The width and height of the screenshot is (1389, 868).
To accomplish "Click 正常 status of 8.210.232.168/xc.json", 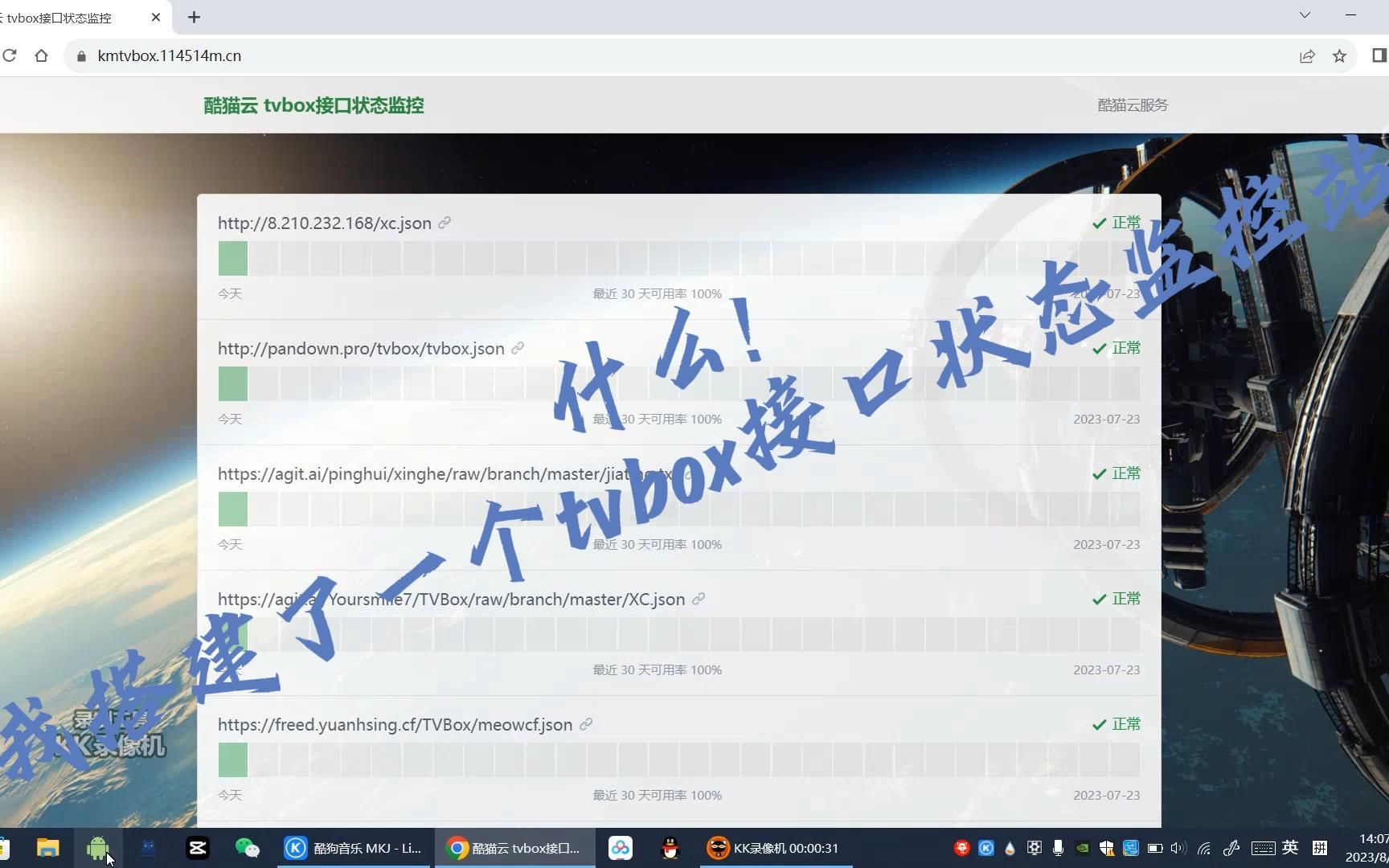I will [x=1117, y=223].
